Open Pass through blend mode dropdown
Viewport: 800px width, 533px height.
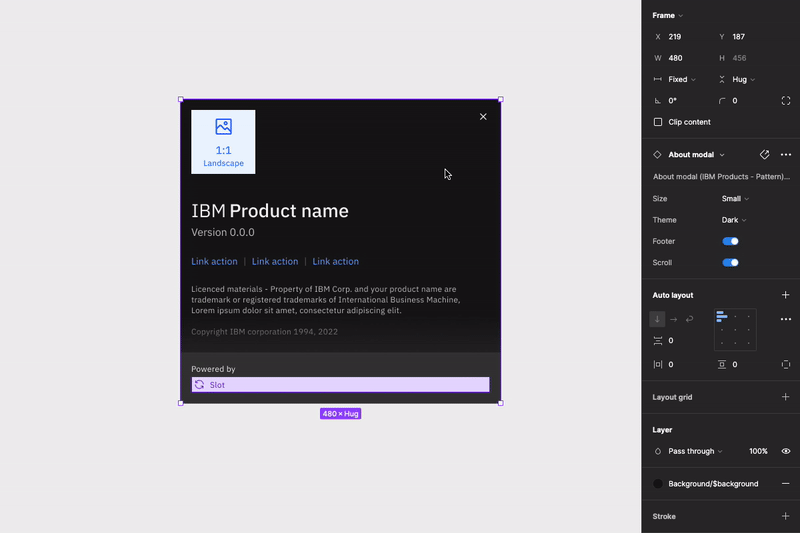(695, 451)
